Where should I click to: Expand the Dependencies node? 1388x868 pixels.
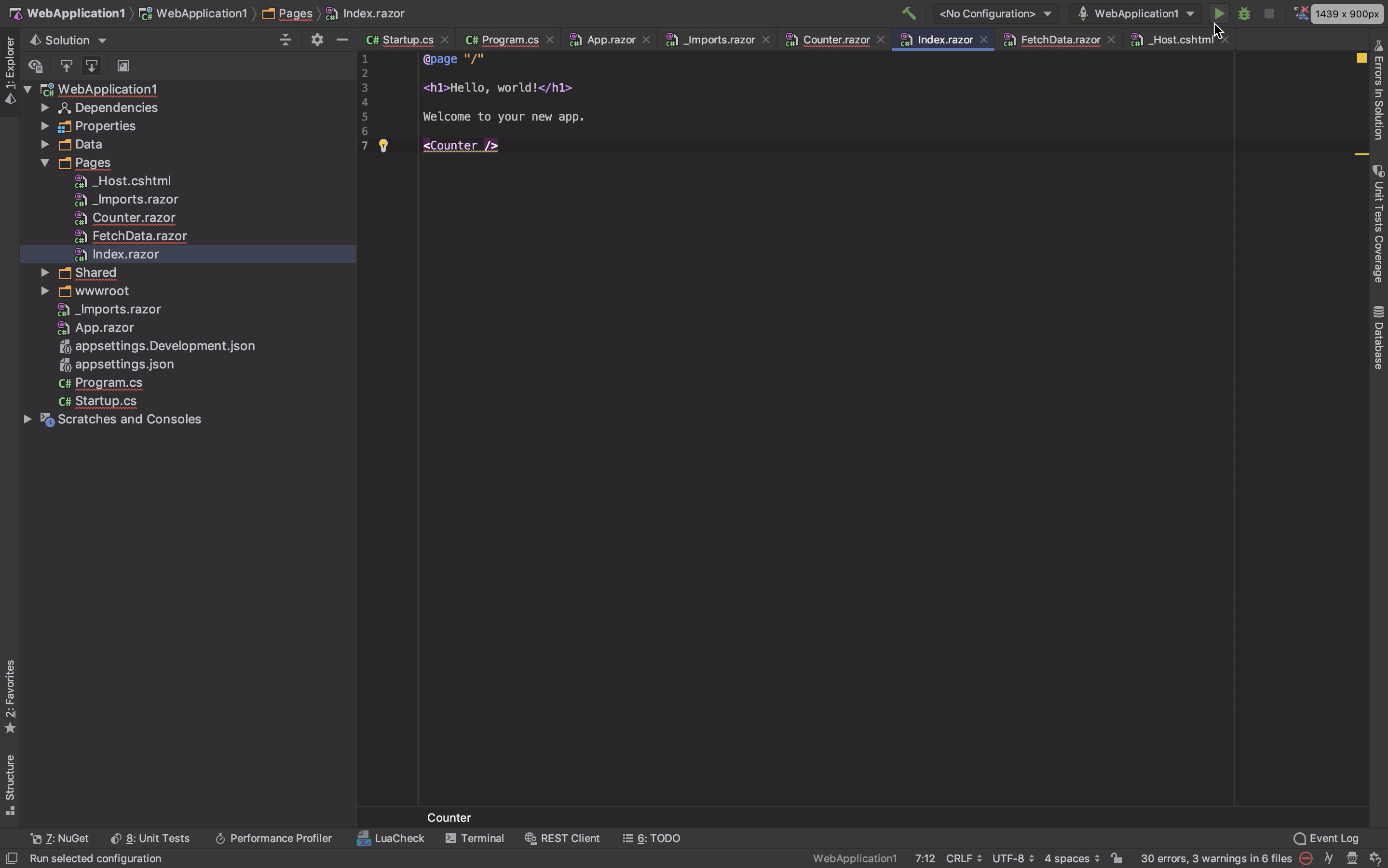click(x=45, y=108)
